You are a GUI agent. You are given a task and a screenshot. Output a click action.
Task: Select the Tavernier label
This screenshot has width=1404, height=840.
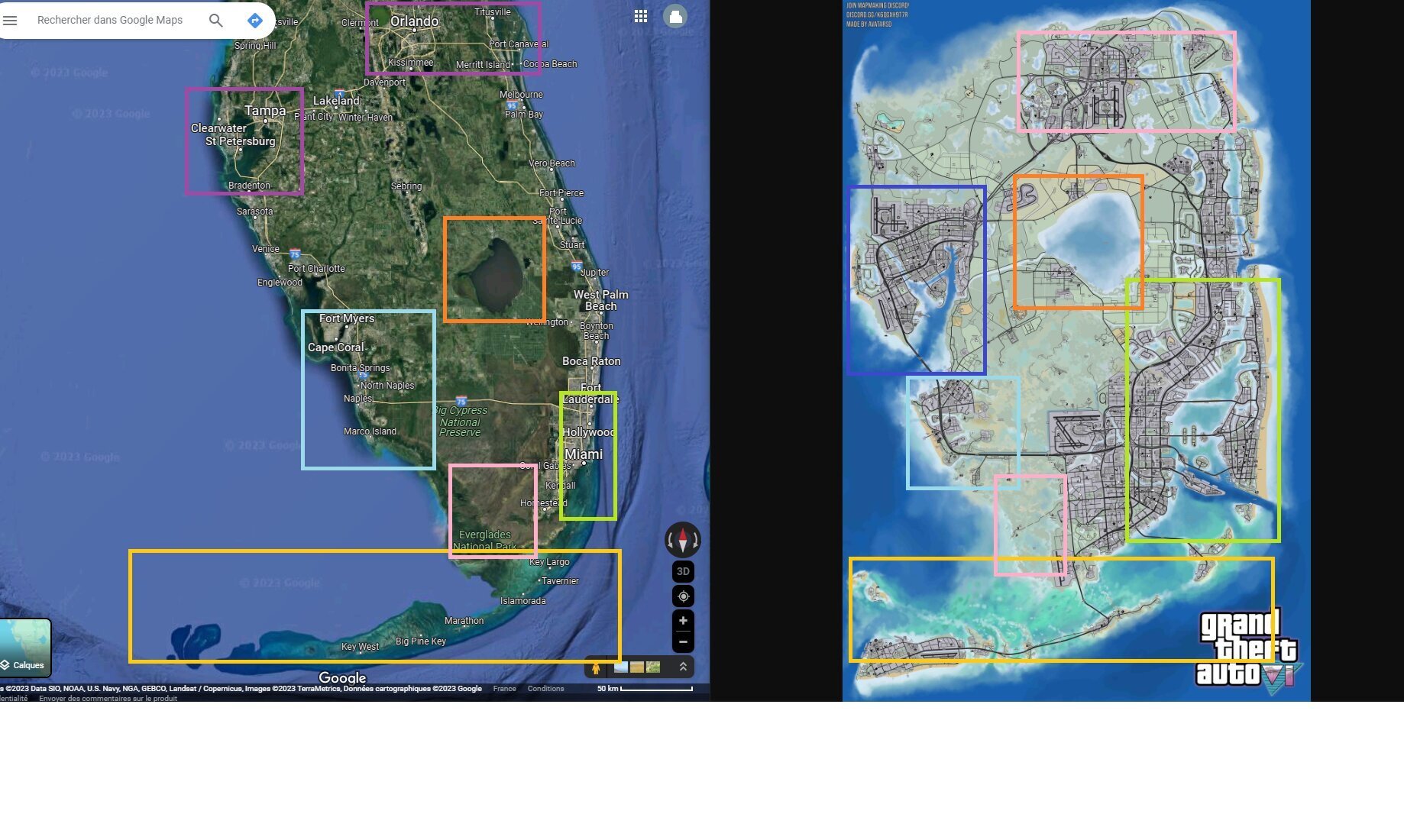pos(560,581)
